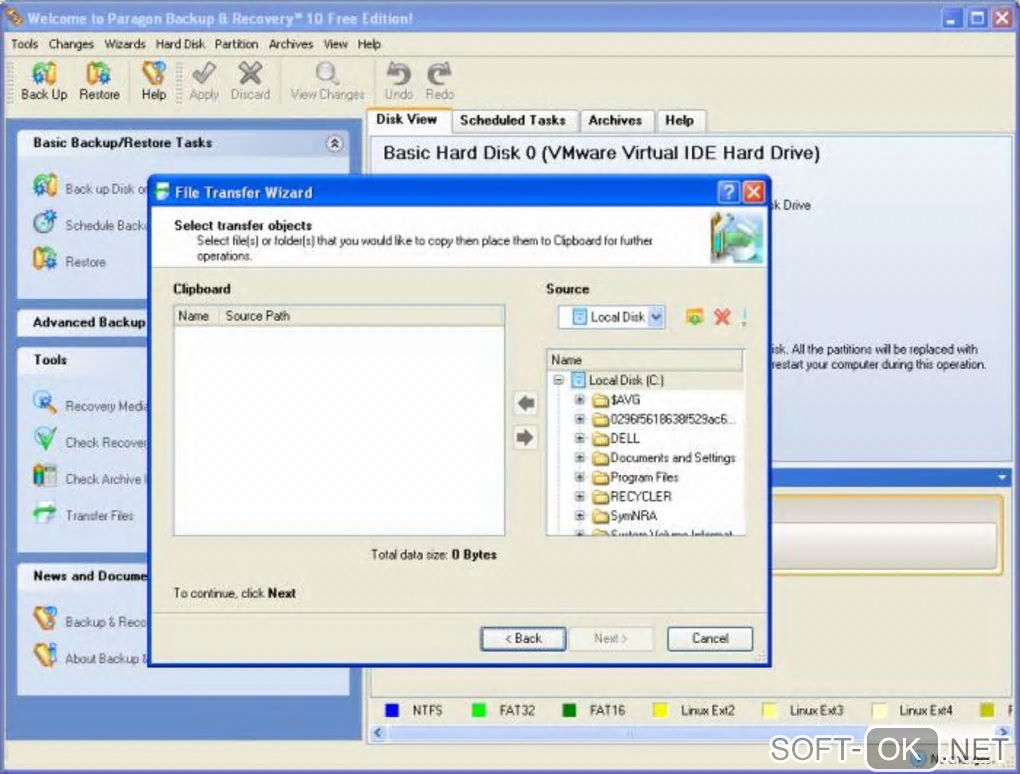Click the Check Archive sidebar icon
This screenshot has height=774, width=1020.
45,475
